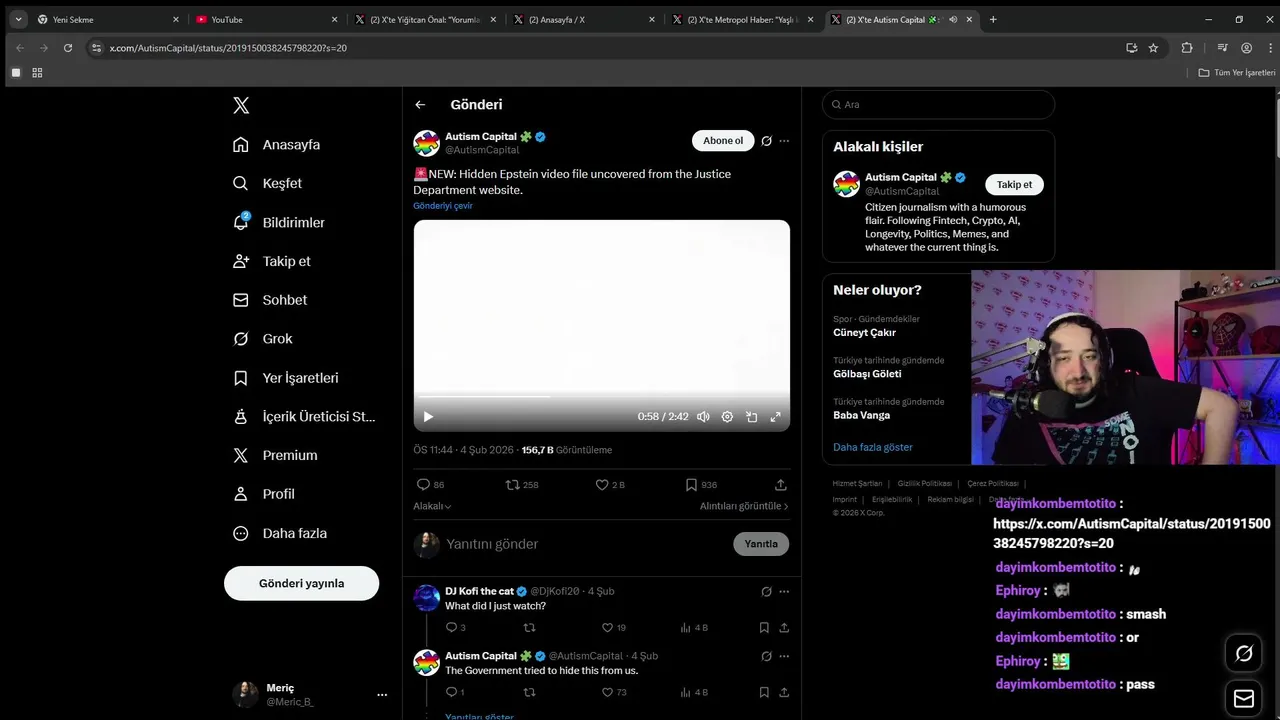
Task: Open Takip et in sidebar
Action: coord(272,261)
